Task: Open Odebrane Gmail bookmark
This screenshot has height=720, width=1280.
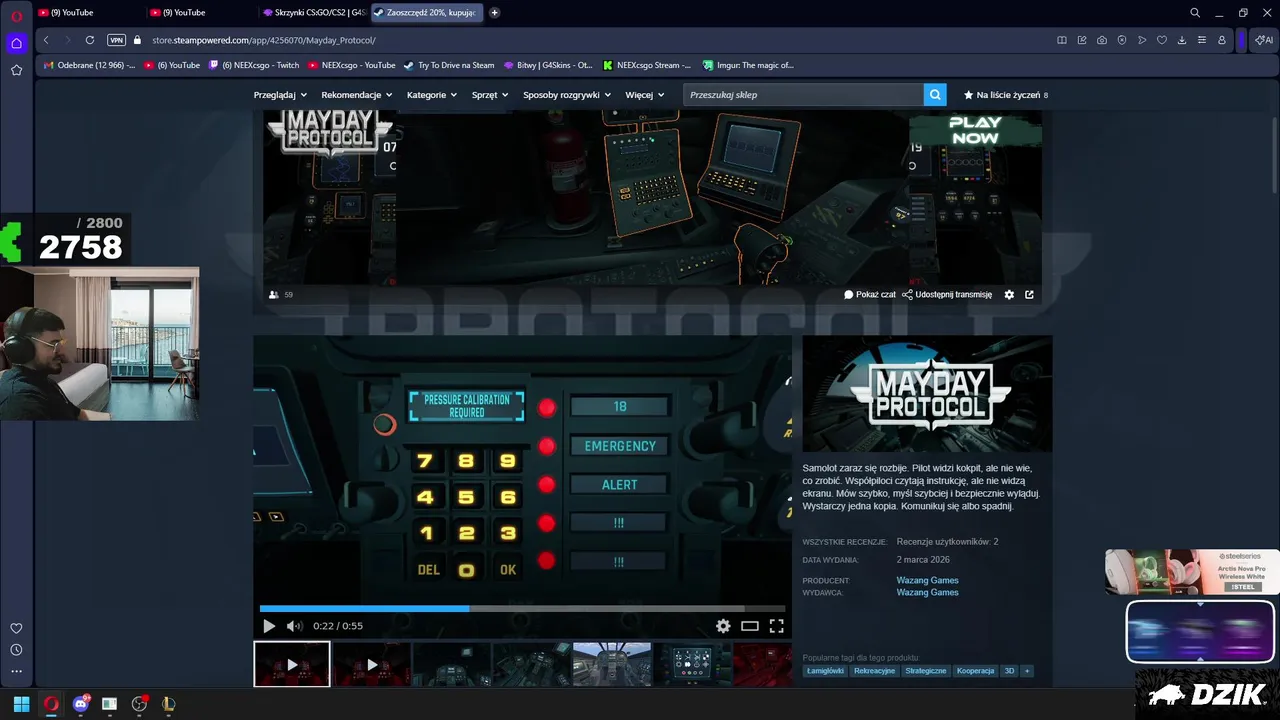Action: 89,65
